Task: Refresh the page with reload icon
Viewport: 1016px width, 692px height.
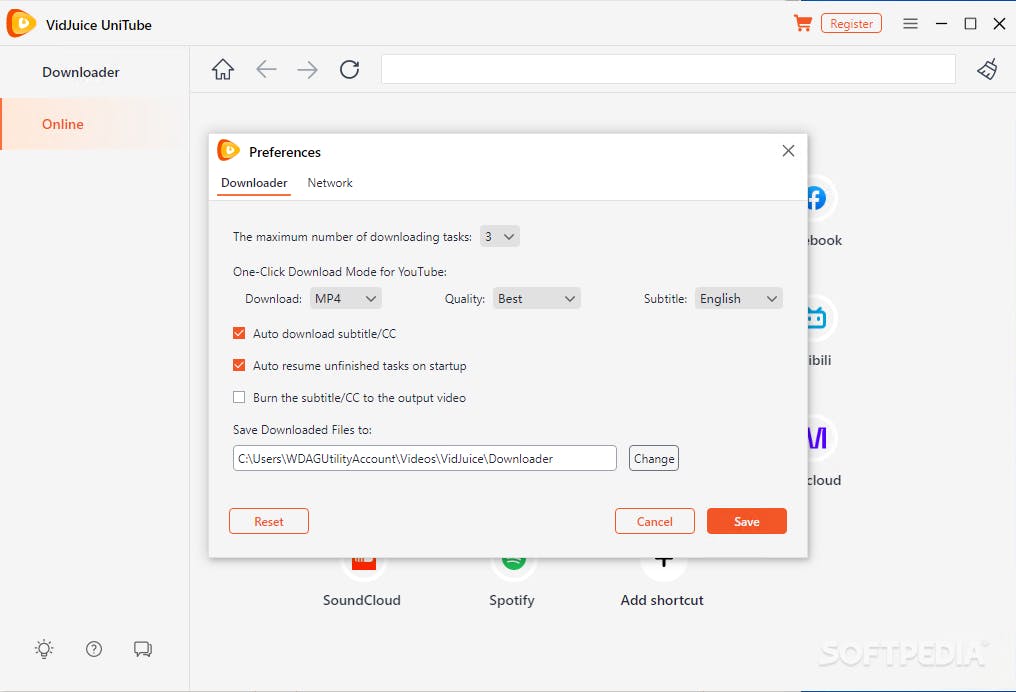Action: coord(349,69)
